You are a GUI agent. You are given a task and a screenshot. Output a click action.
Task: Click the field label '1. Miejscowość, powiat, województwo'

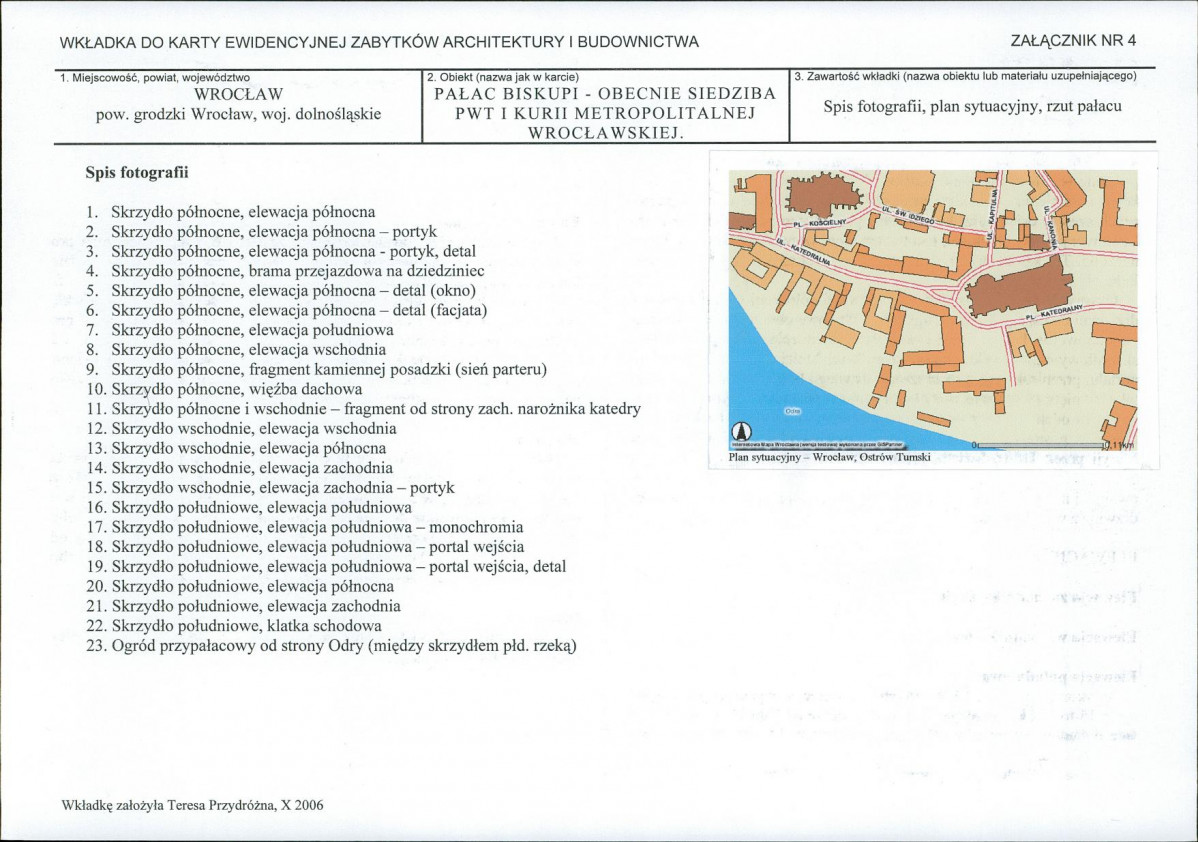pyautogui.click(x=155, y=77)
